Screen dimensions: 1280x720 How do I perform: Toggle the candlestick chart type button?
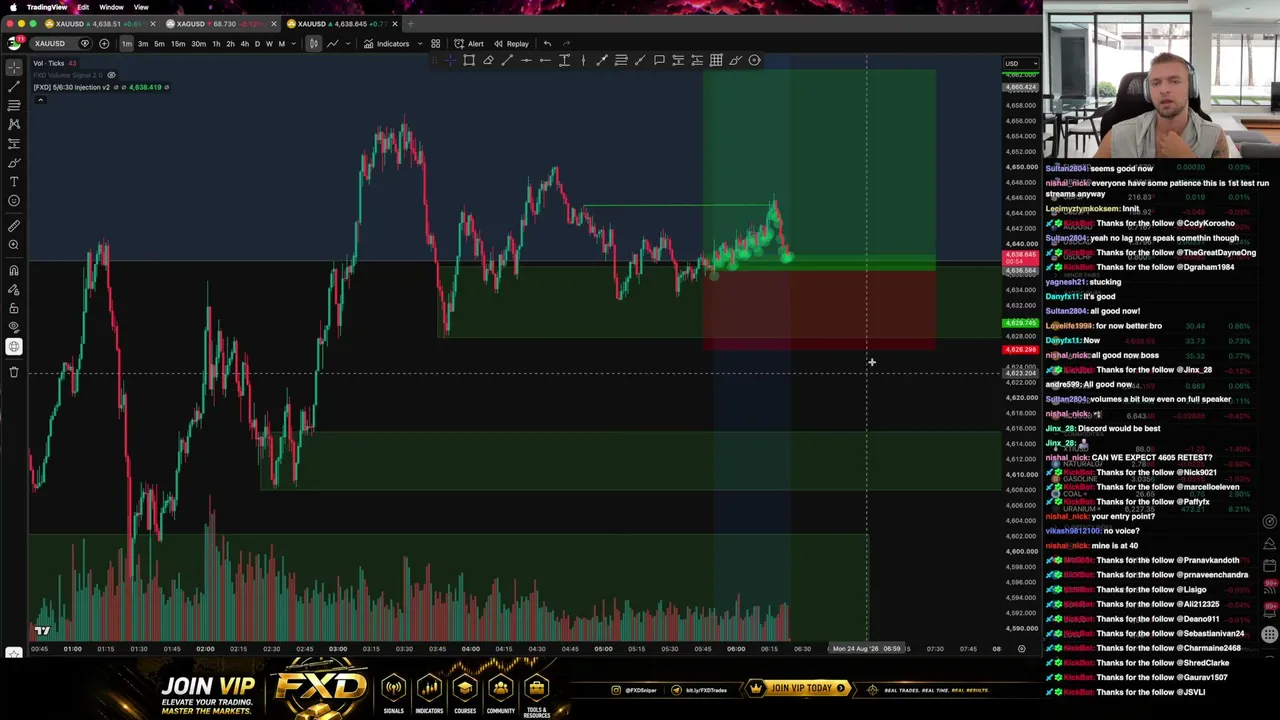tap(313, 44)
